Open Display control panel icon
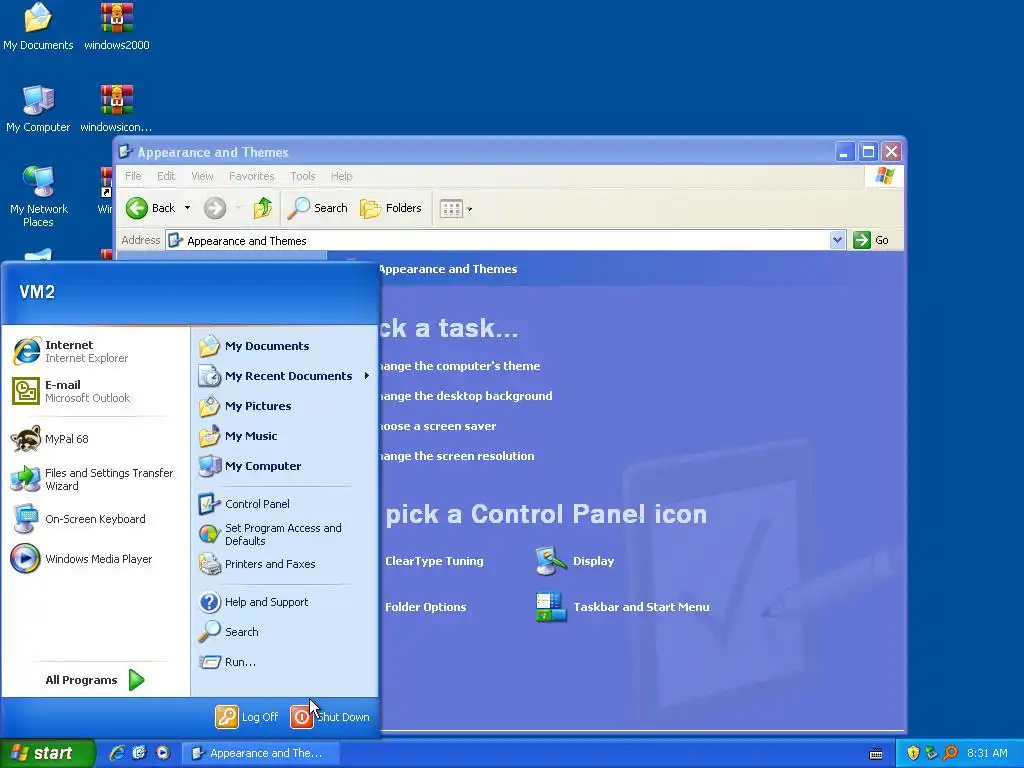 [575, 561]
